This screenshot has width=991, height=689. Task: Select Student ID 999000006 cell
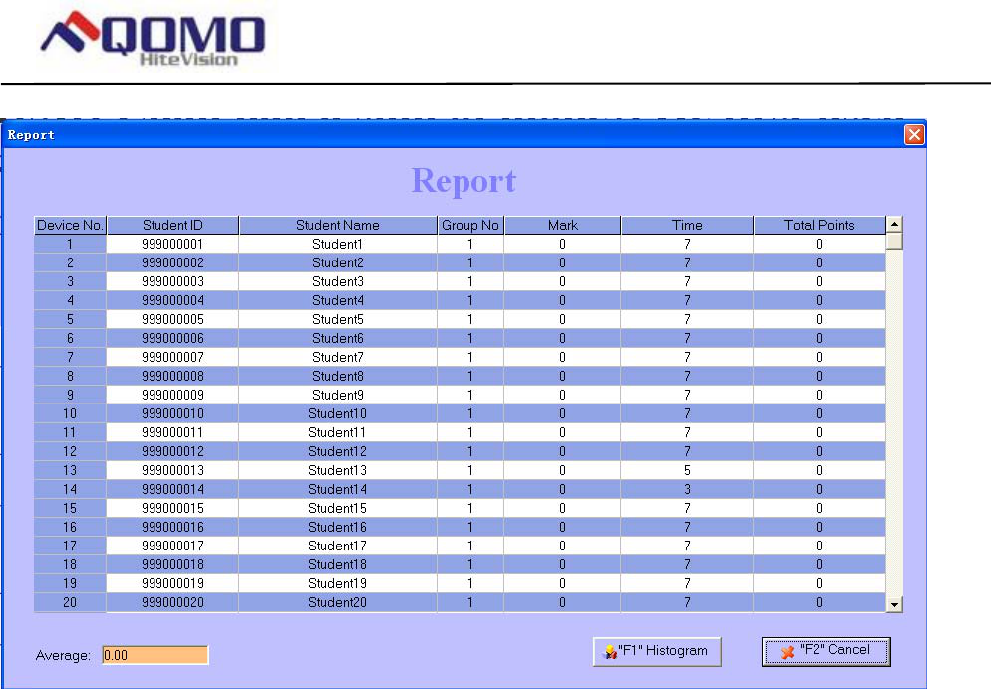click(x=173, y=338)
